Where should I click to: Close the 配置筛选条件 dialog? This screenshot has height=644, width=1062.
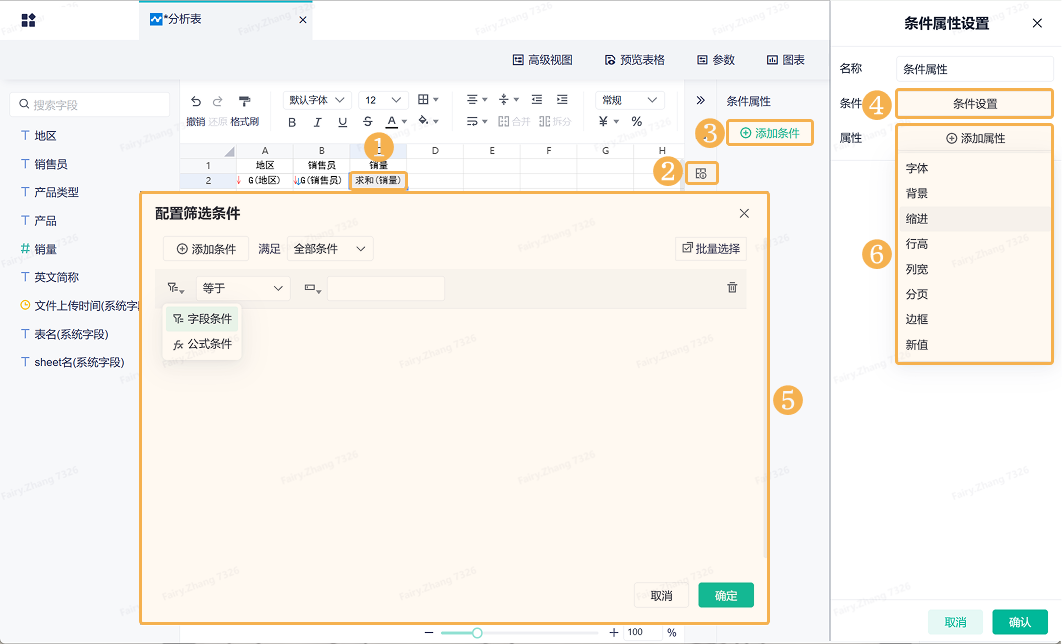pyautogui.click(x=744, y=213)
